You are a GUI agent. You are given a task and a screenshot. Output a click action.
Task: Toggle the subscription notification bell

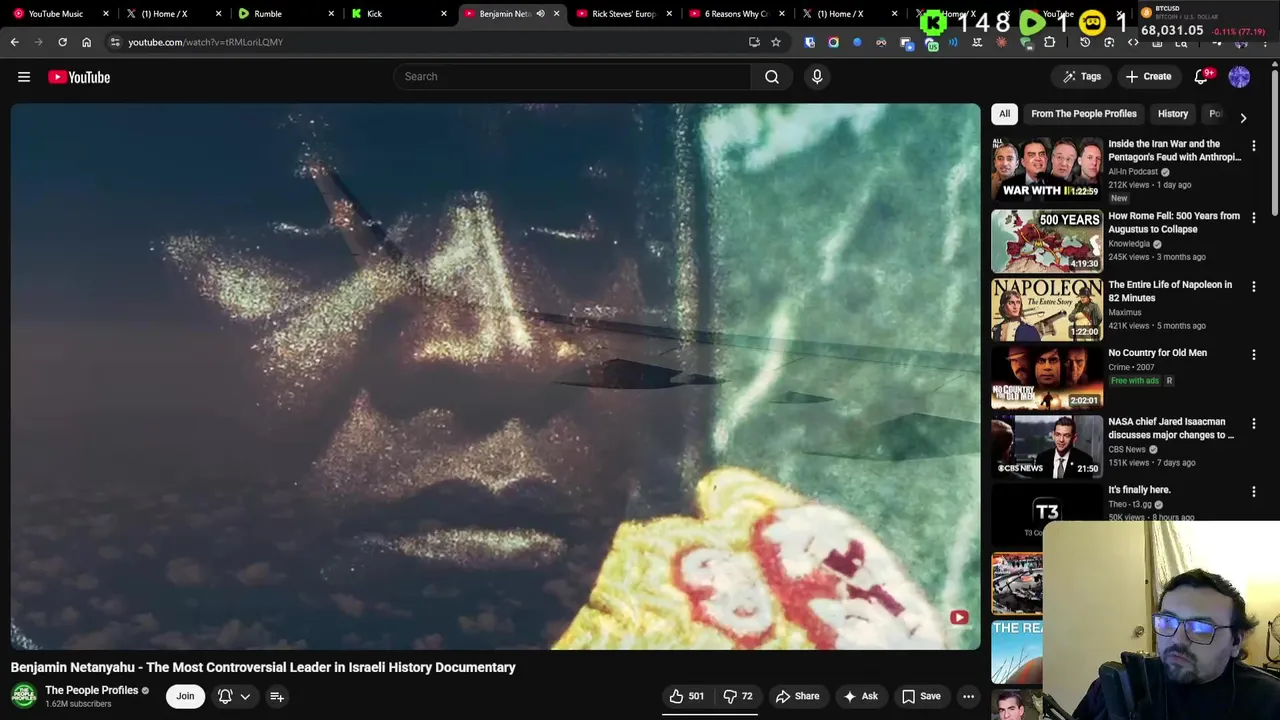click(x=225, y=696)
